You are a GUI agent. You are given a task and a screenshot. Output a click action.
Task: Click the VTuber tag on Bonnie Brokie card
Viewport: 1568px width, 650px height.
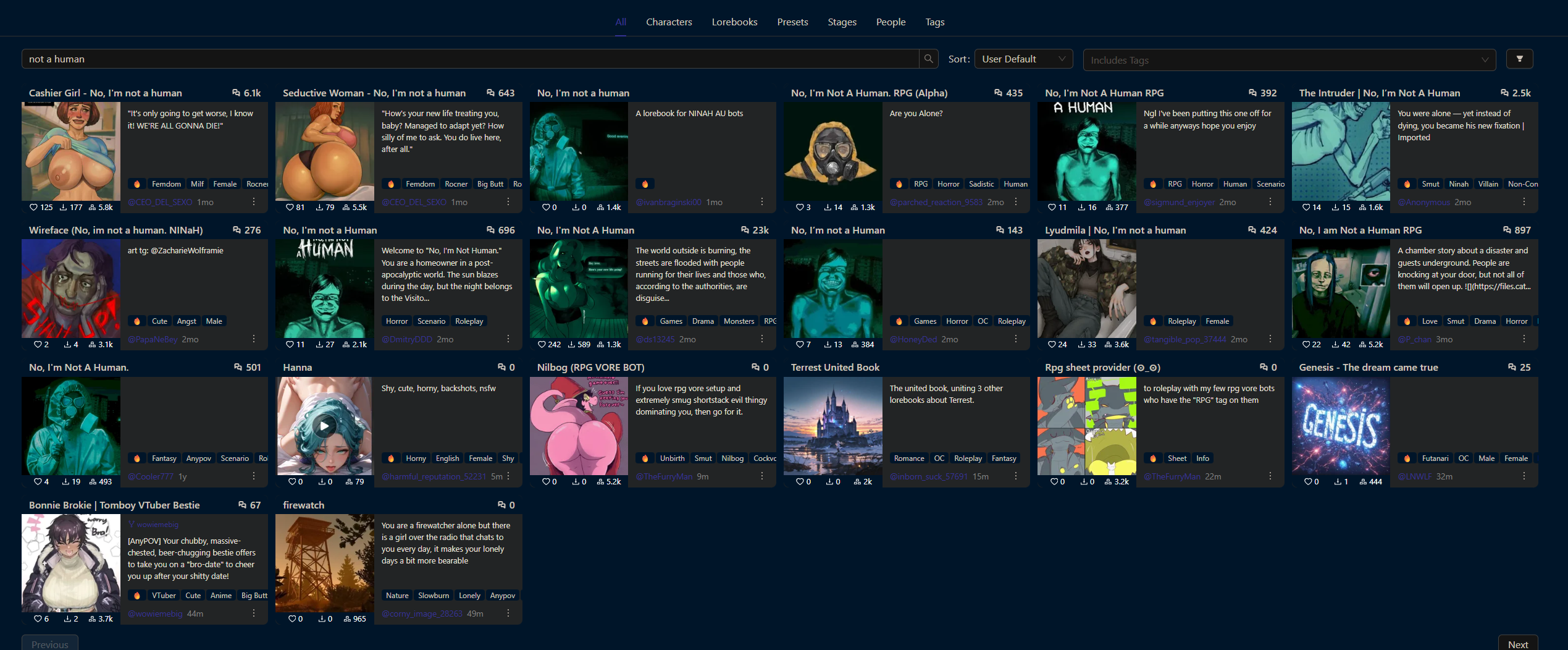point(164,596)
